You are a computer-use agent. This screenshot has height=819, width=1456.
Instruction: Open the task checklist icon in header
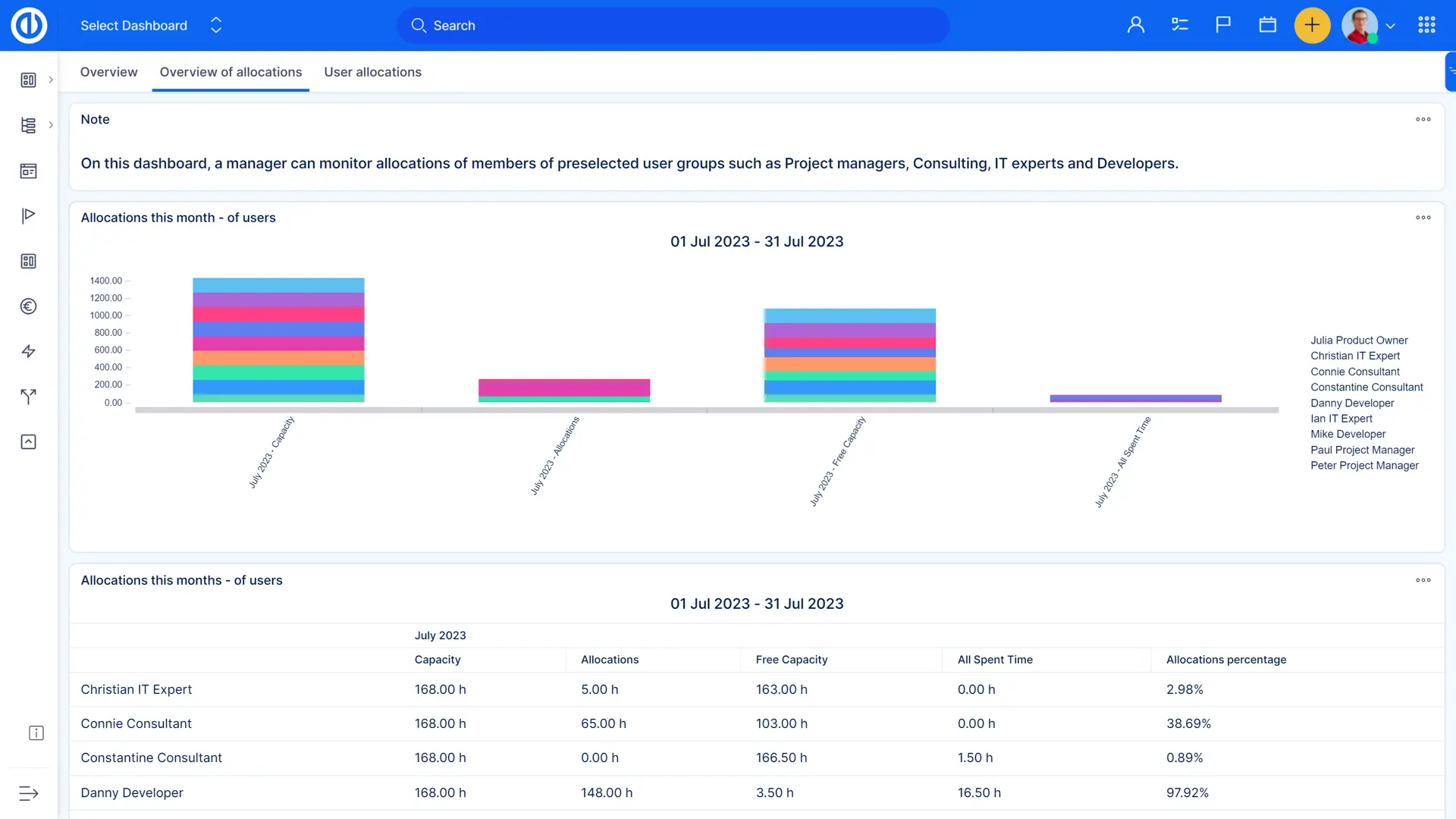[x=1179, y=25]
